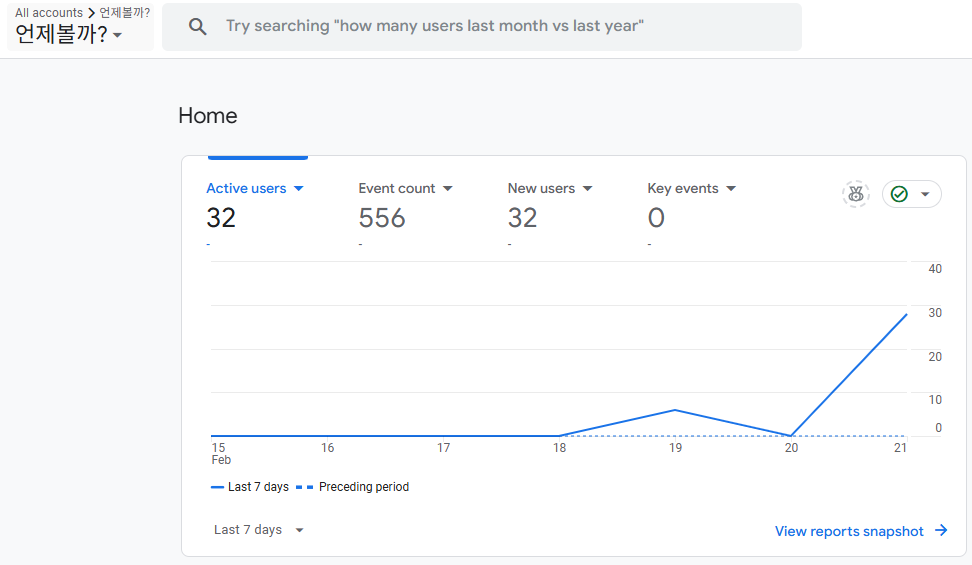Expand the Event count metric dropdown
972x565 pixels.
coord(448,189)
